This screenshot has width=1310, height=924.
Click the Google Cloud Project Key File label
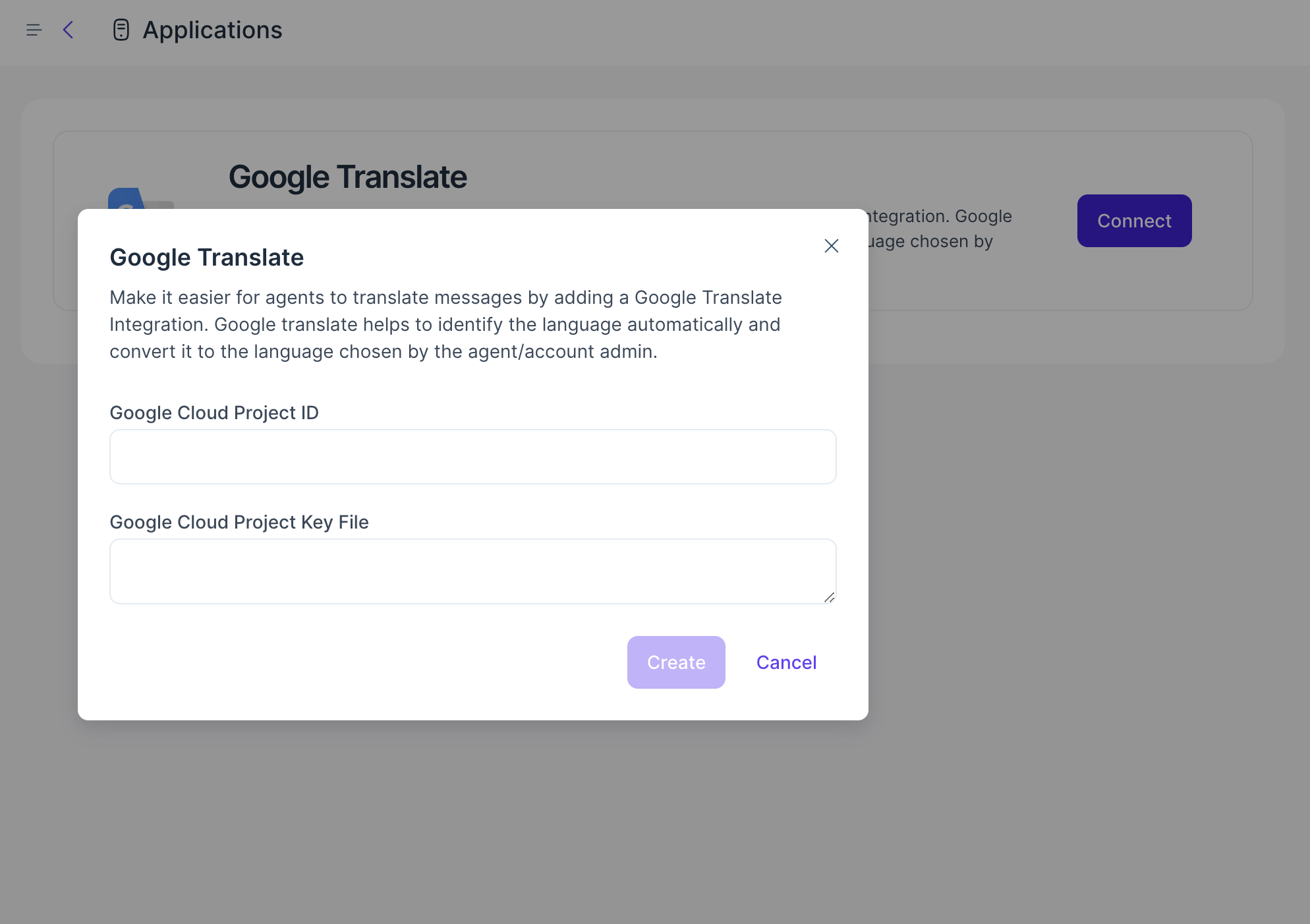pos(239,522)
